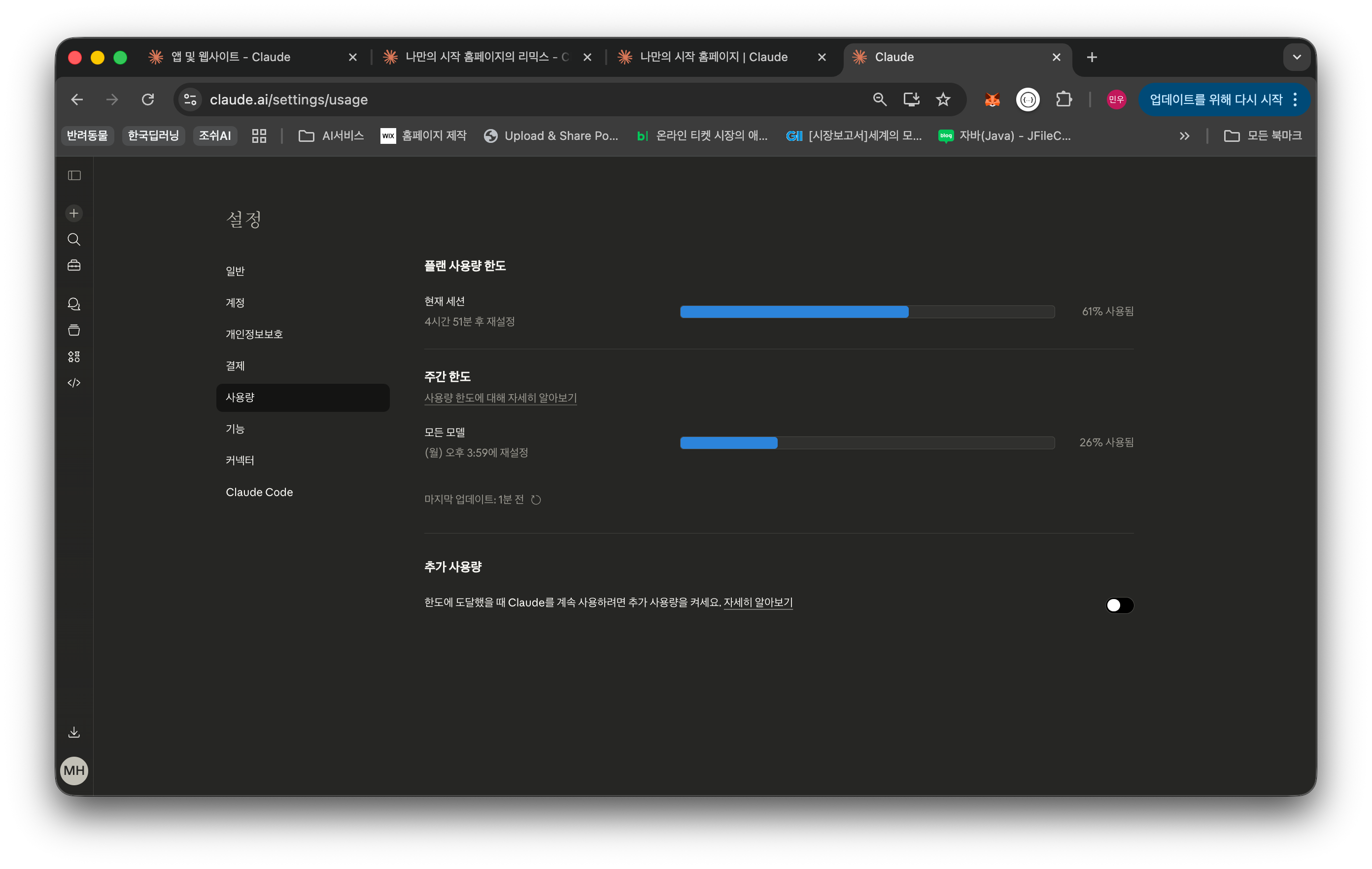Open the MH profile avatar
The height and width of the screenshot is (869, 1372).
point(74,770)
